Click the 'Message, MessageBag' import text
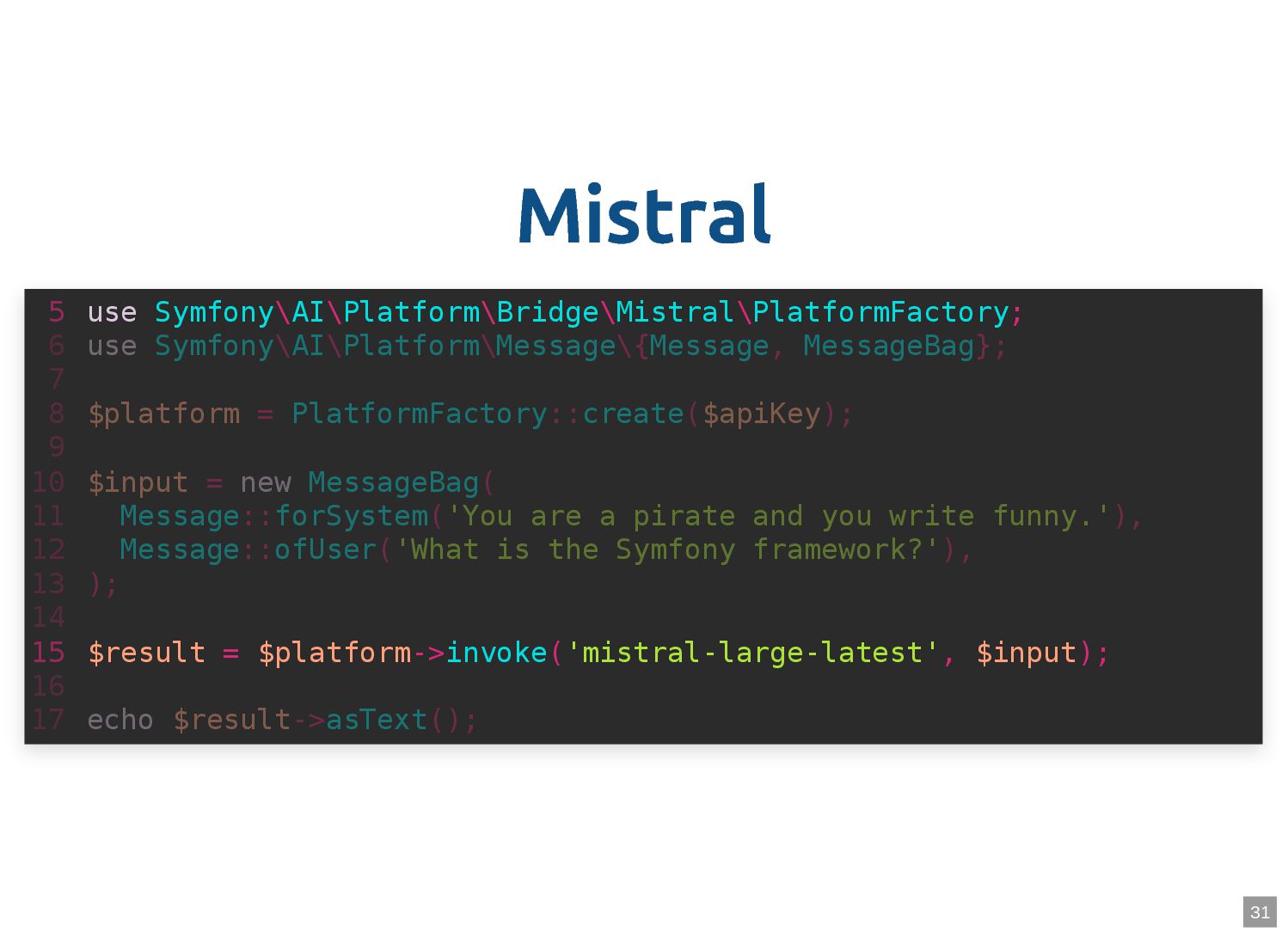 813,346
